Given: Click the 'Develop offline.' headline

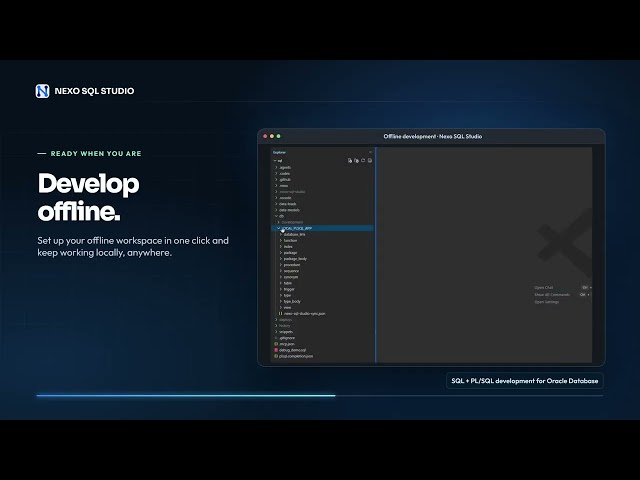Looking at the screenshot, I should (x=89, y=197).
